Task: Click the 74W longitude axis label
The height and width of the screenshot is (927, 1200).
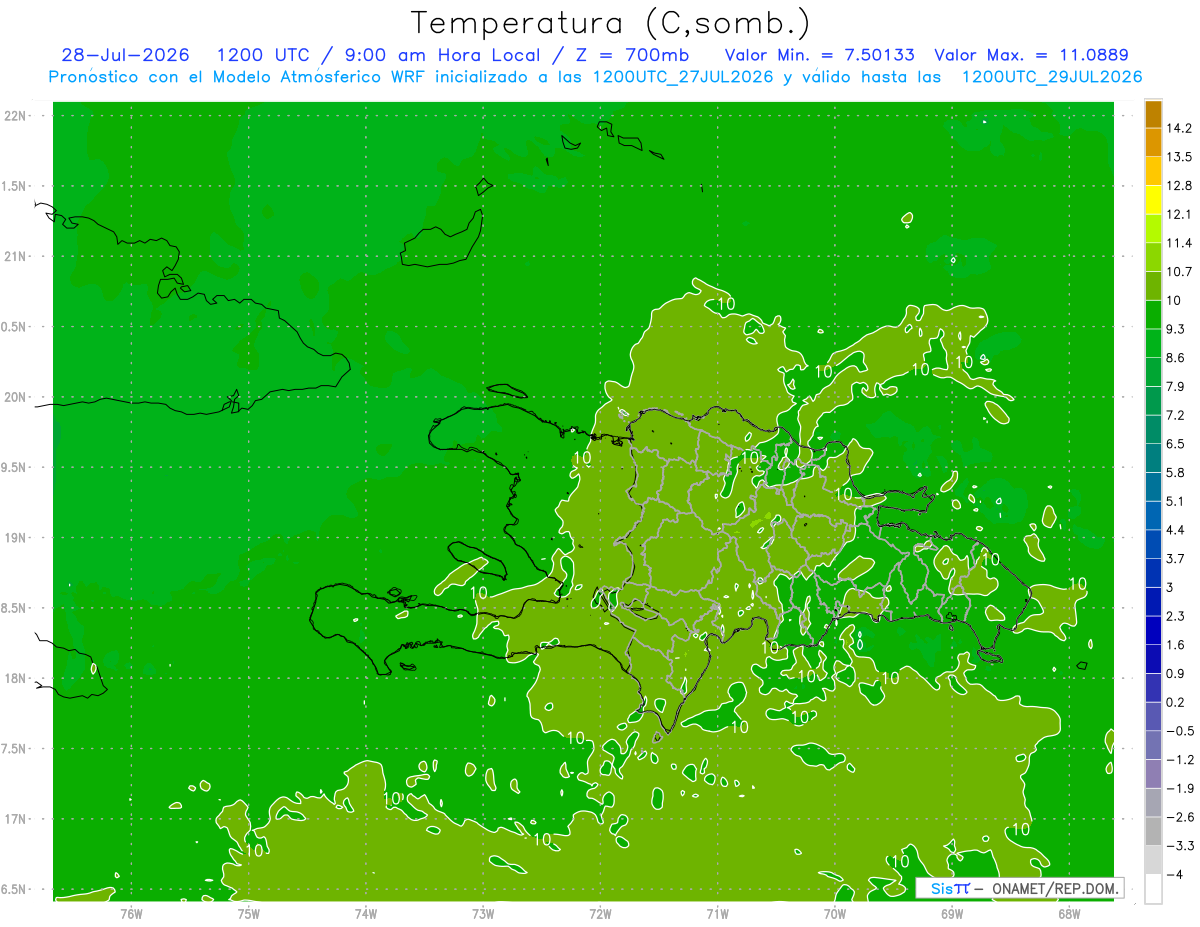Action: [365, 913]
